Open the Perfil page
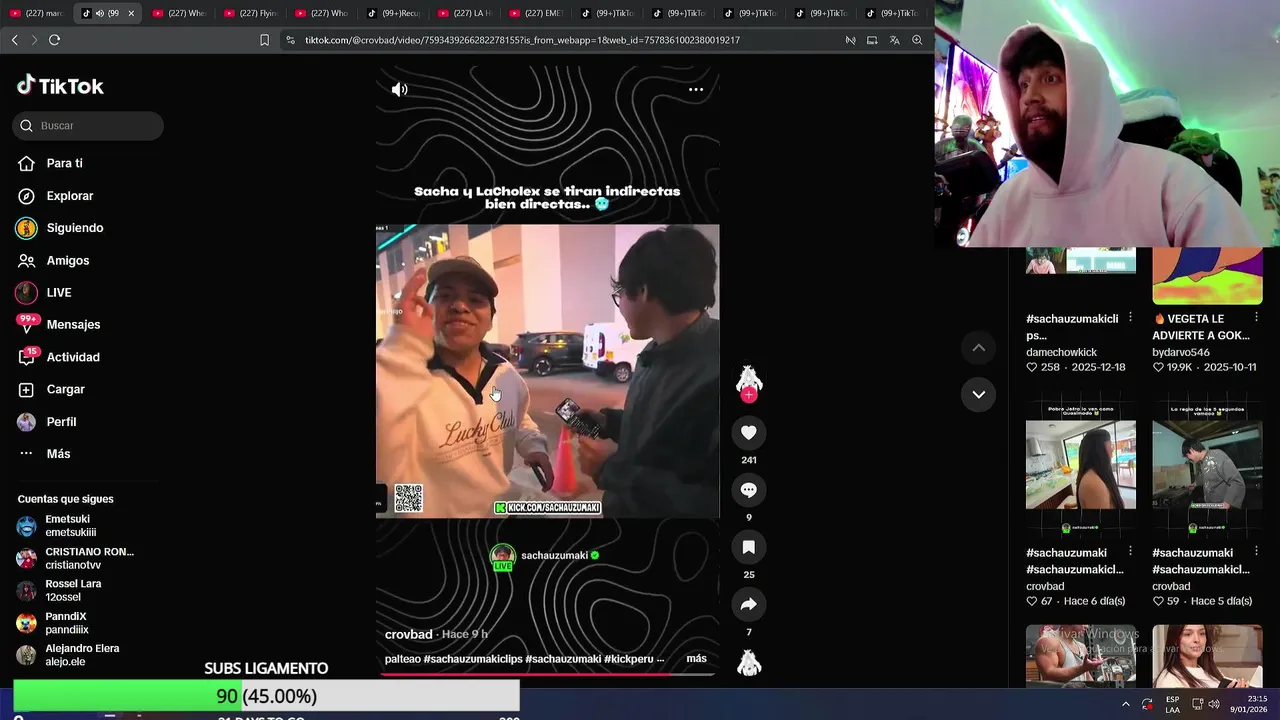Image resolution: width=1280 pixels, height=720 pixels. coord(61,422)
